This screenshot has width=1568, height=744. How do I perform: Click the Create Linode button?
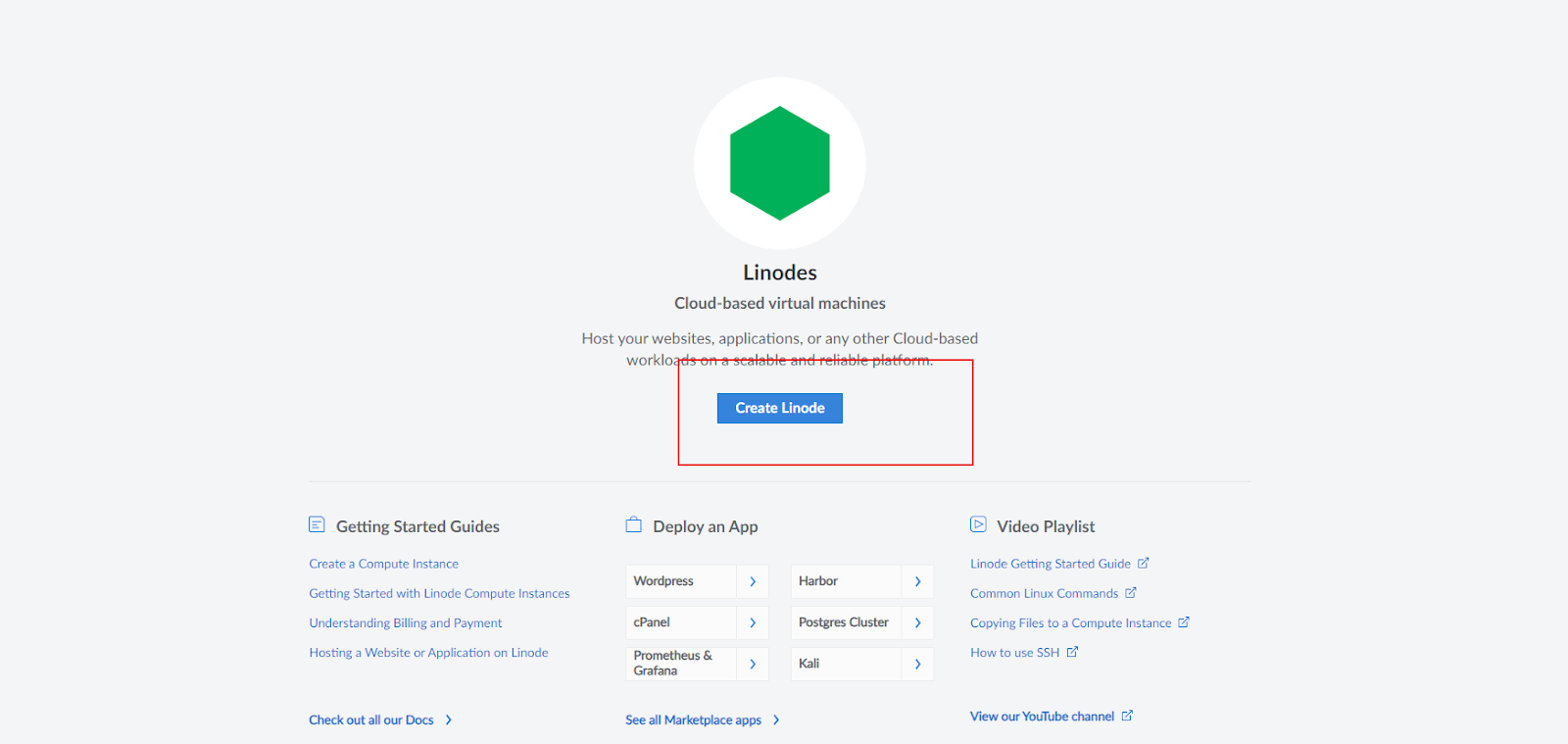[779, 408]
